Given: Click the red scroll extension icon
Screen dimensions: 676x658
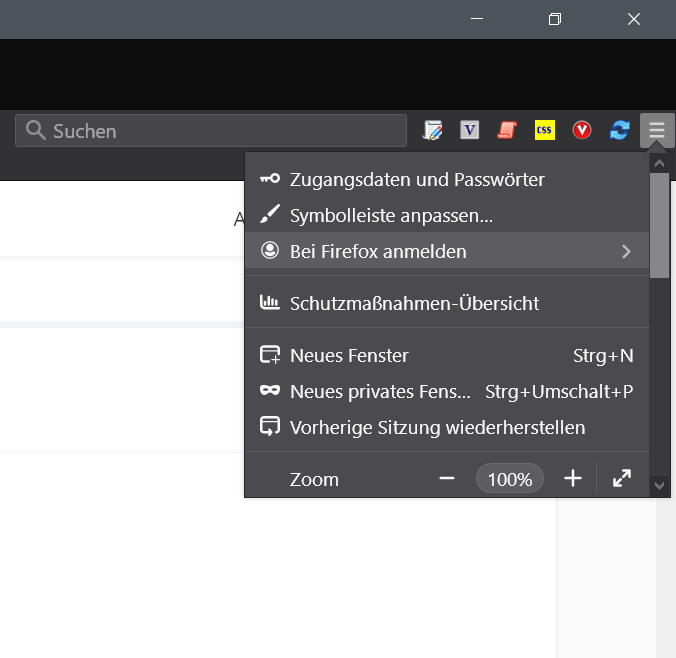Looking at the screenshot, I should [507, 130].
